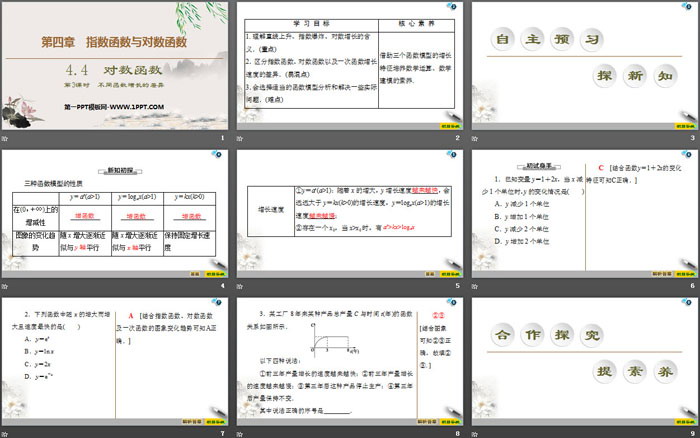Image resolution: width=700 pixels, height=438 pixels.
Task: Click the animation star icon under slide 6
Action: pos(475,286)
